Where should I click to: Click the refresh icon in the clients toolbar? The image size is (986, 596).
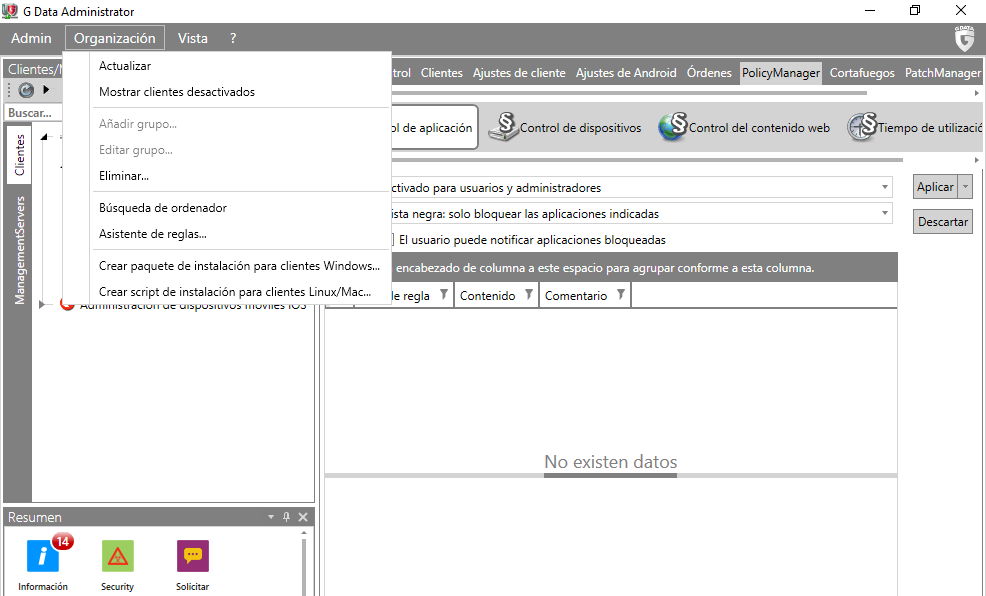click(x=27, y=90)
